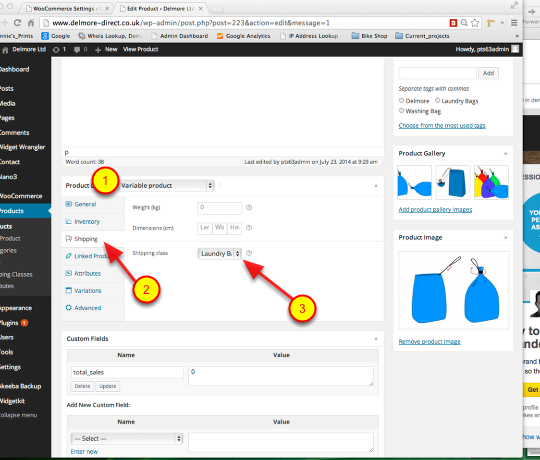Select multicolor bags gallery thumbnail
The image size is (540, 460).
(x=491, y=182)
